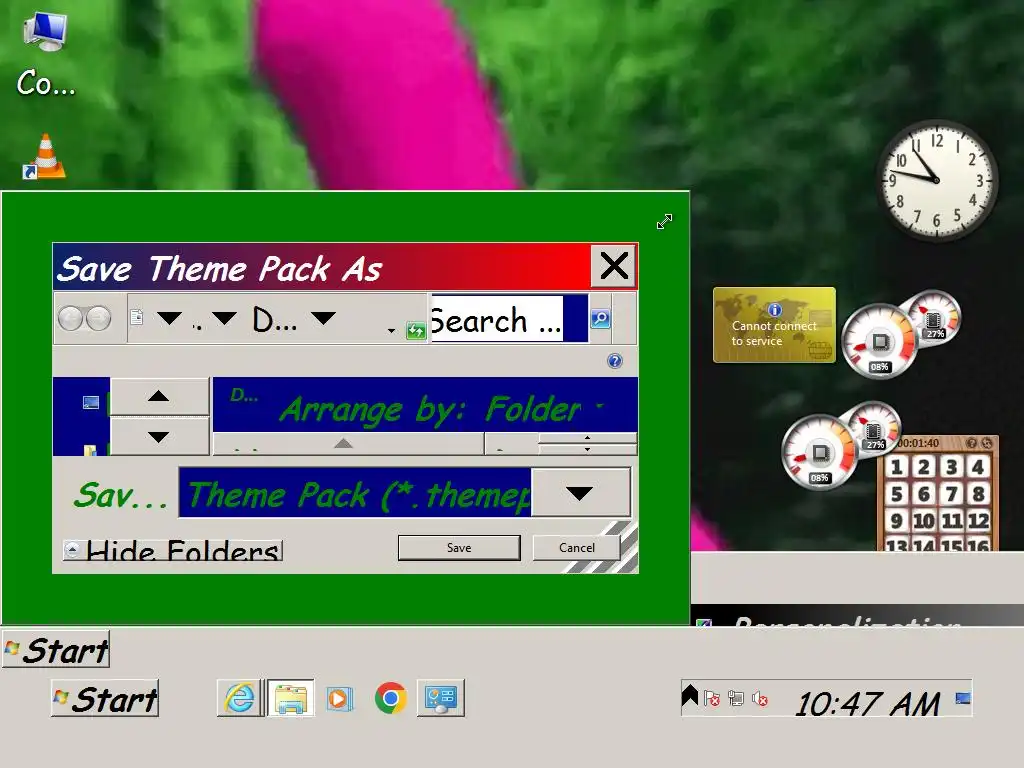Click puzzle tile number 11
This screenshot has height=768, width=1024.
951,520
